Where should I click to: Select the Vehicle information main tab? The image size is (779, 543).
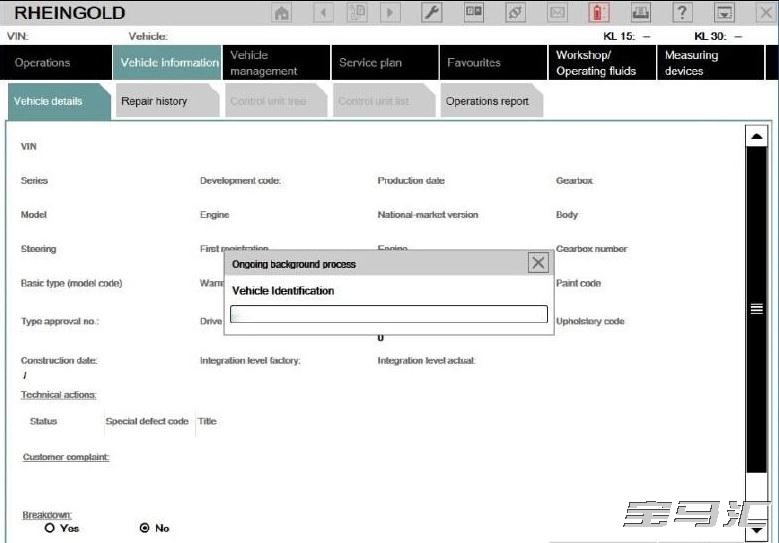click(x=167, y=63)
